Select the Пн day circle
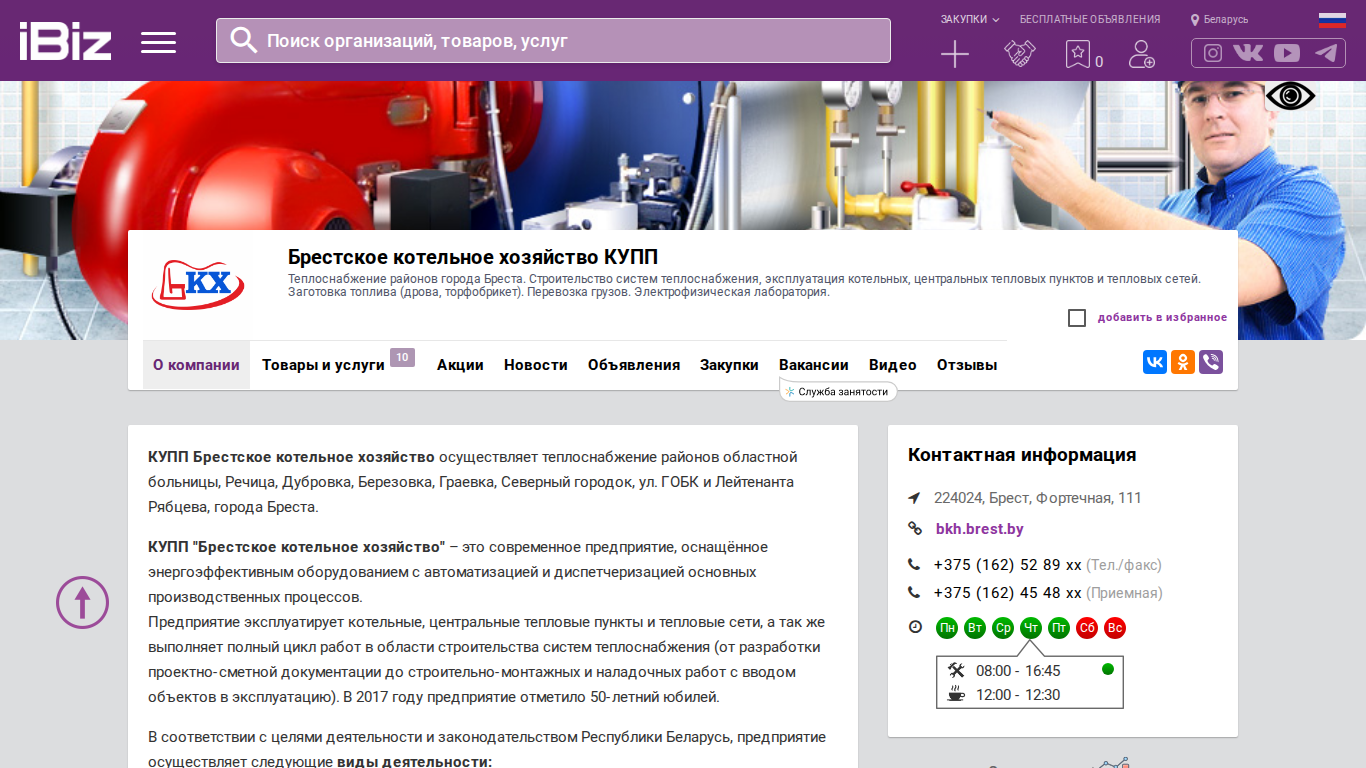Viewport: 1366px width, 768px height. pyautogui.click(x=947, y=628)
